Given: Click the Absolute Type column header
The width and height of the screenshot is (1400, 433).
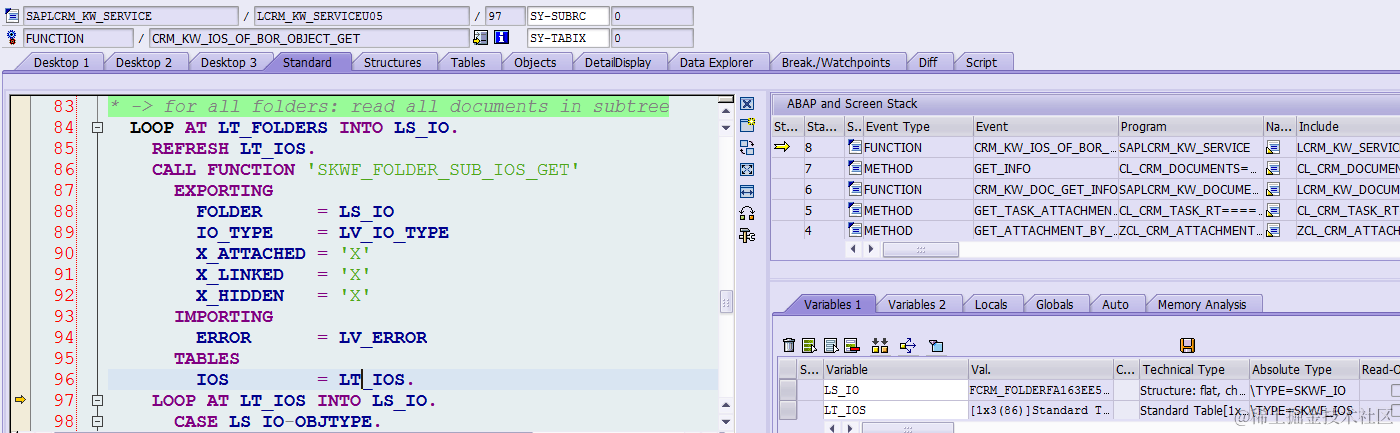Looking at the screenshot, I should click(x=1304, y=369).
